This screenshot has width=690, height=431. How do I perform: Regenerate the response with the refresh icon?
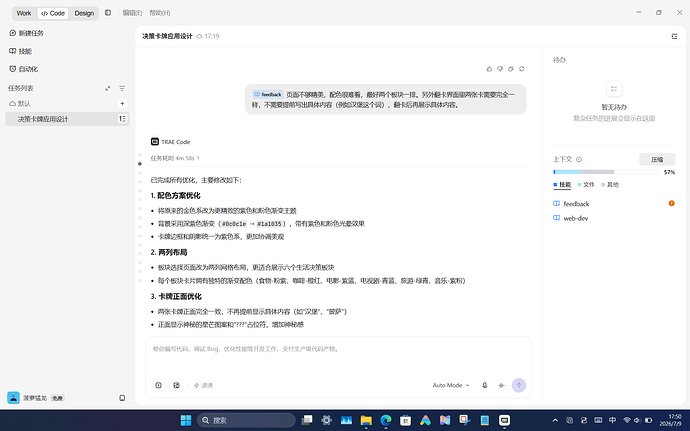(x=521, y=69)
